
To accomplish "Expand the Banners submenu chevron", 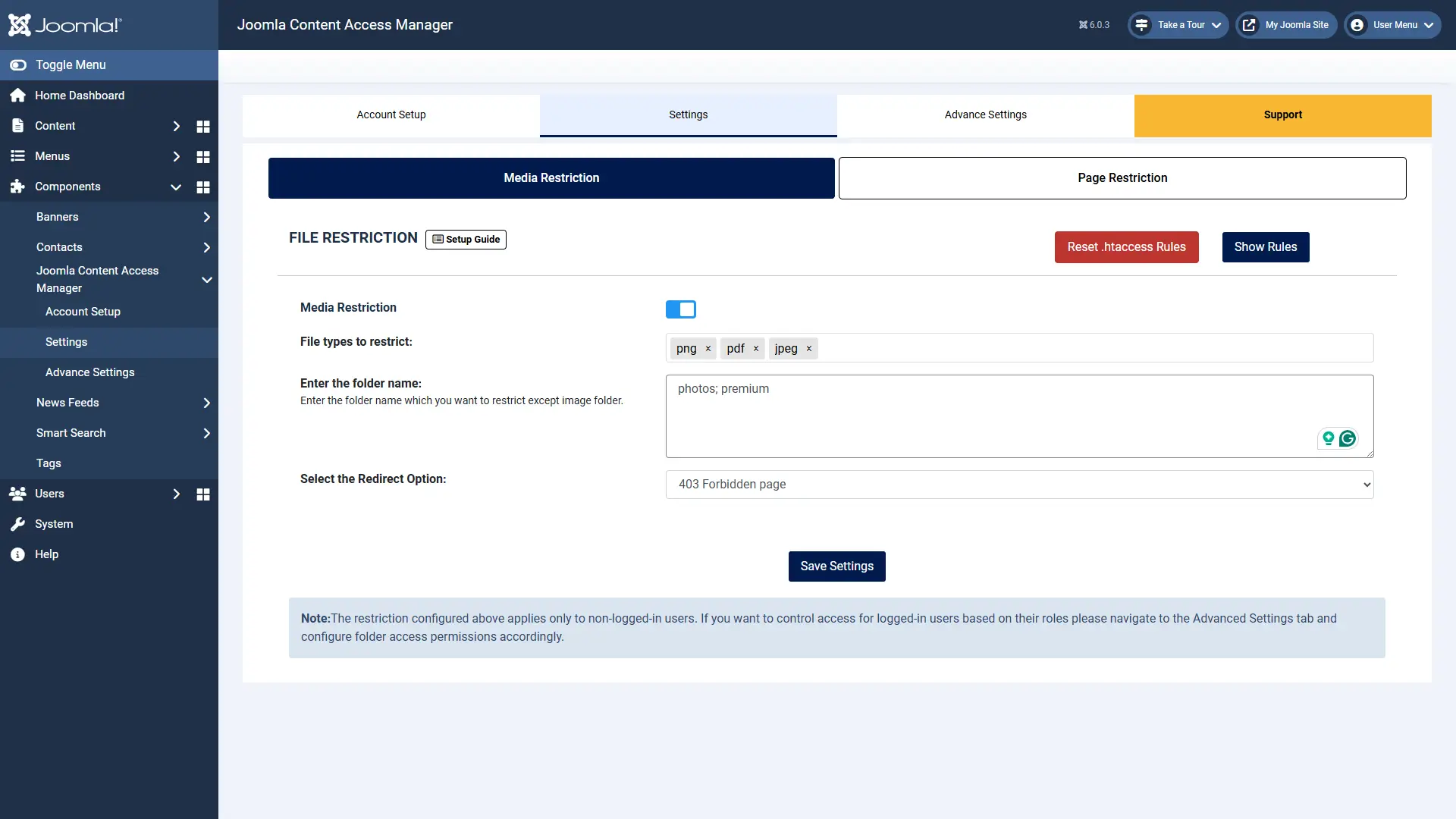I will click(206, 217).
